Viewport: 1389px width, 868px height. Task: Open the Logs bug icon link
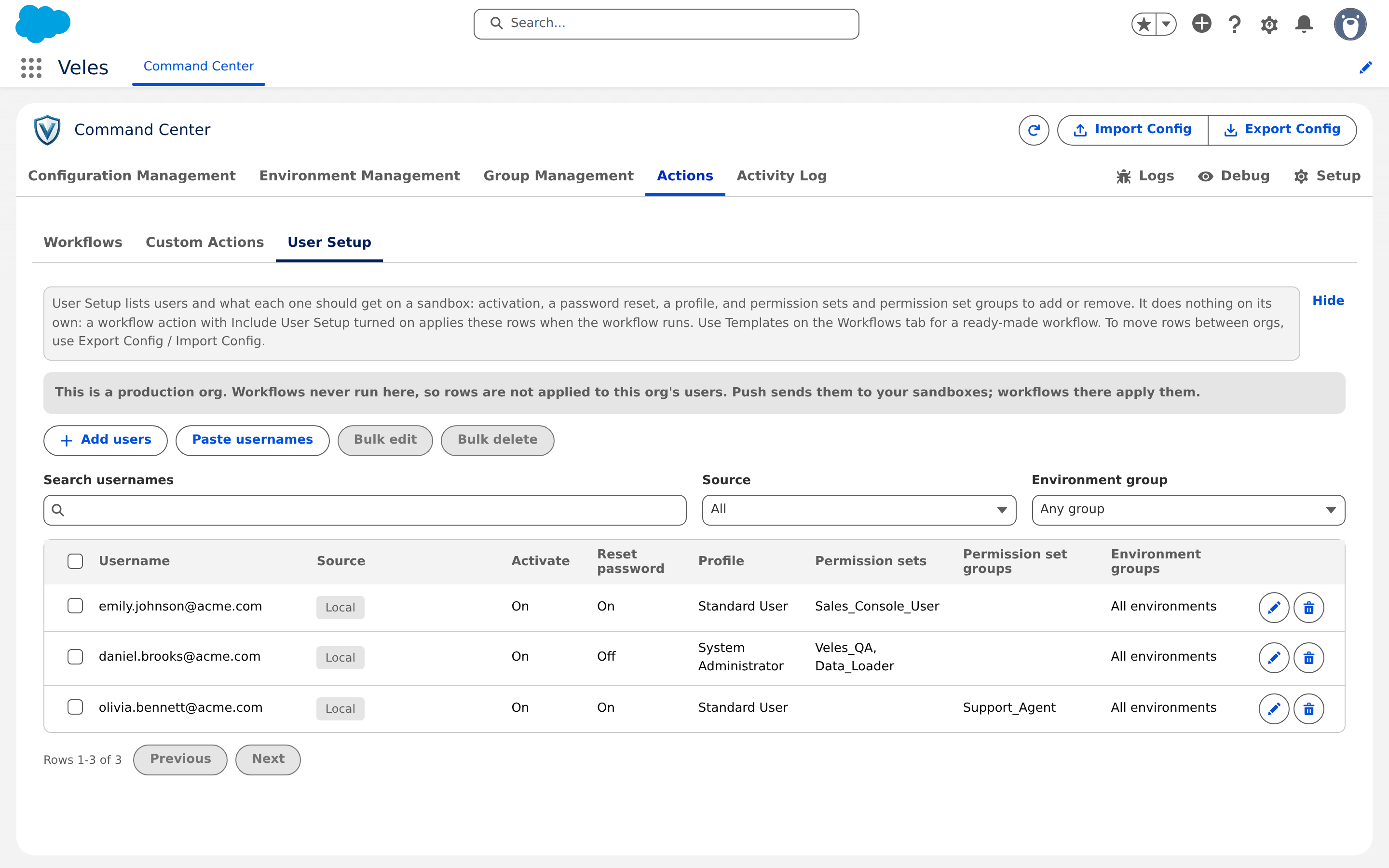point(1145,176)
